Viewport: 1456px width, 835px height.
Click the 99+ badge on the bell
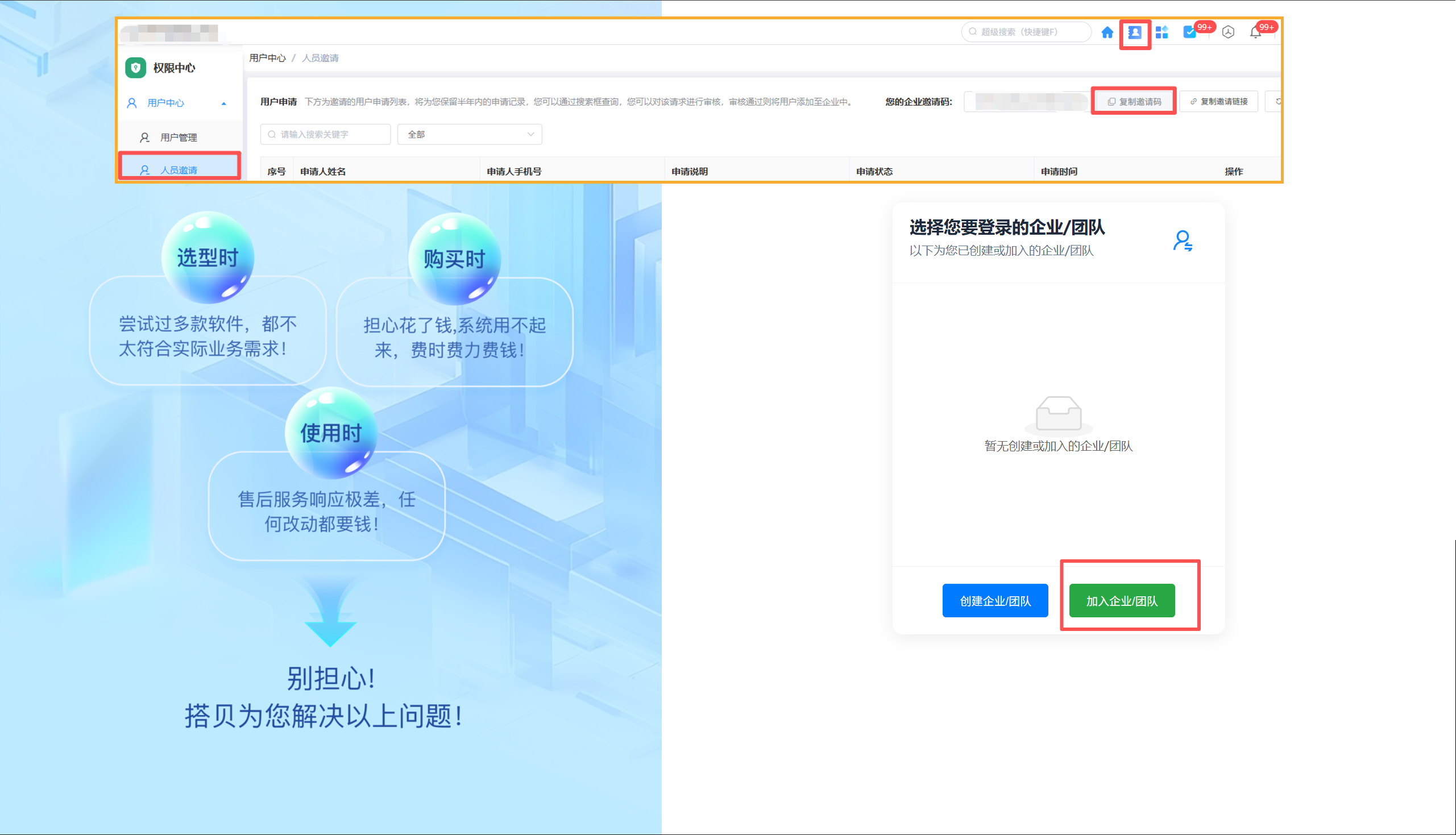pyautogui.click(x=1266, y=27)
